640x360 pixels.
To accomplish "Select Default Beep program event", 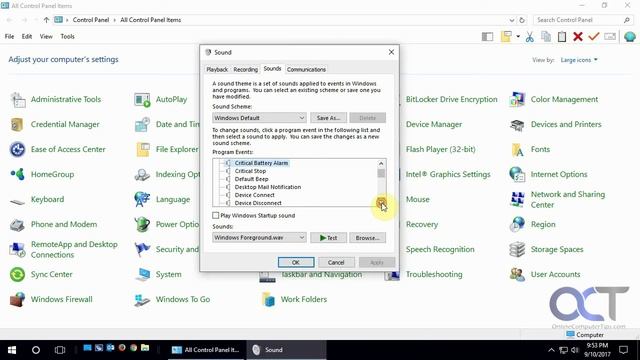I will (x=251, y=179).
